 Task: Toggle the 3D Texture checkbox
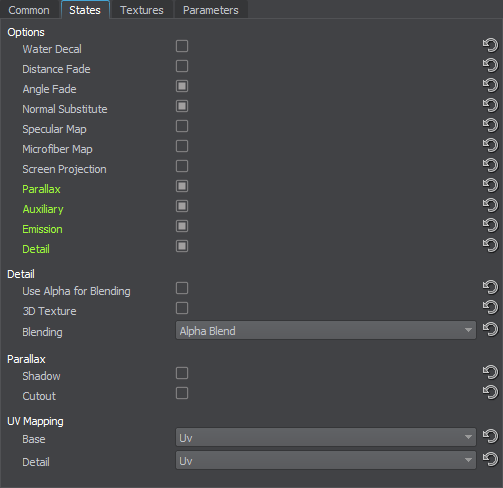(182, 308)
